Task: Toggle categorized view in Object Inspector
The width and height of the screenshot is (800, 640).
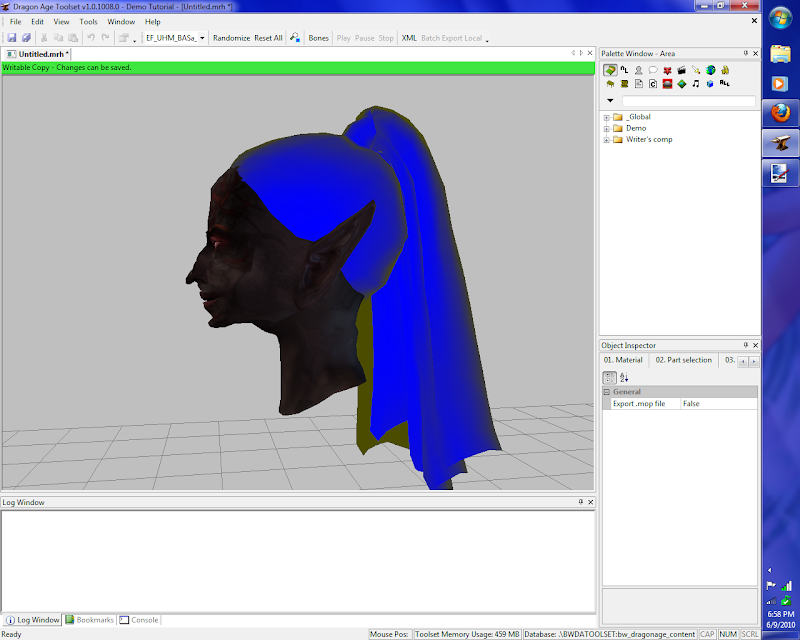Action: click(609, 377)
